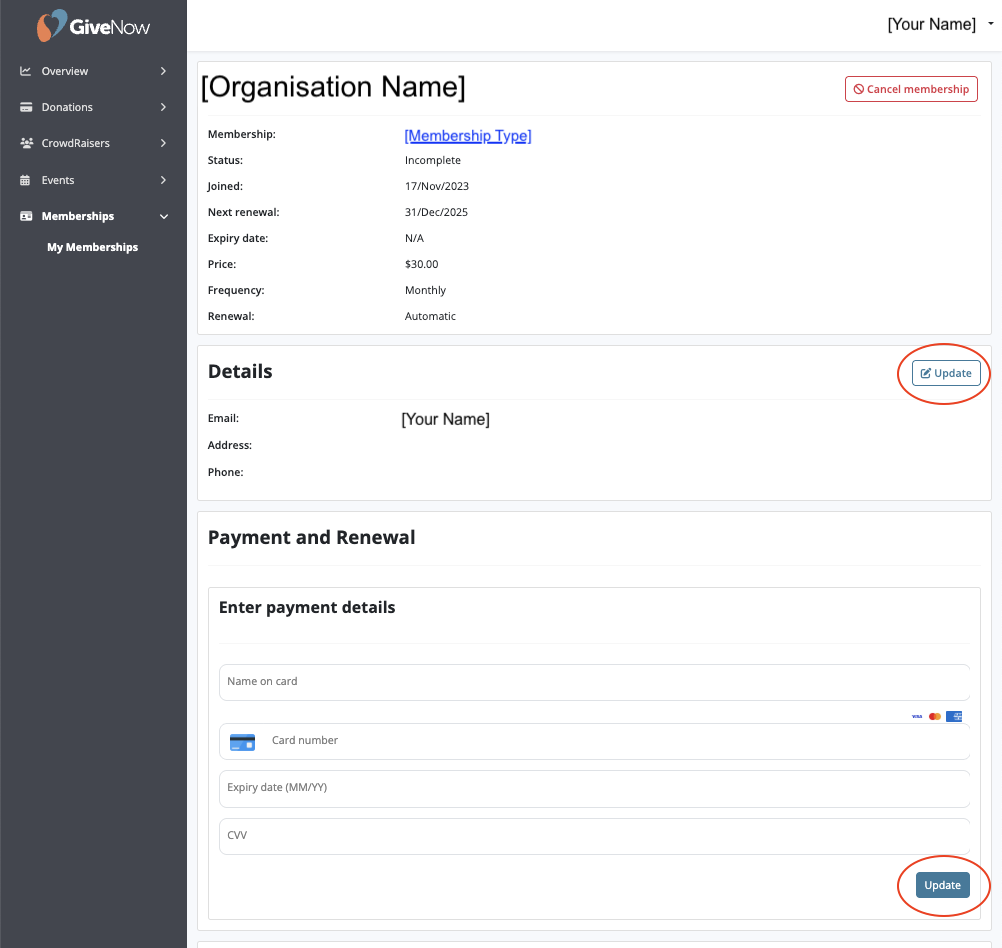
Task: Focus the Expiry date (MM/YY) field
Action: click(x=594, y=788)
